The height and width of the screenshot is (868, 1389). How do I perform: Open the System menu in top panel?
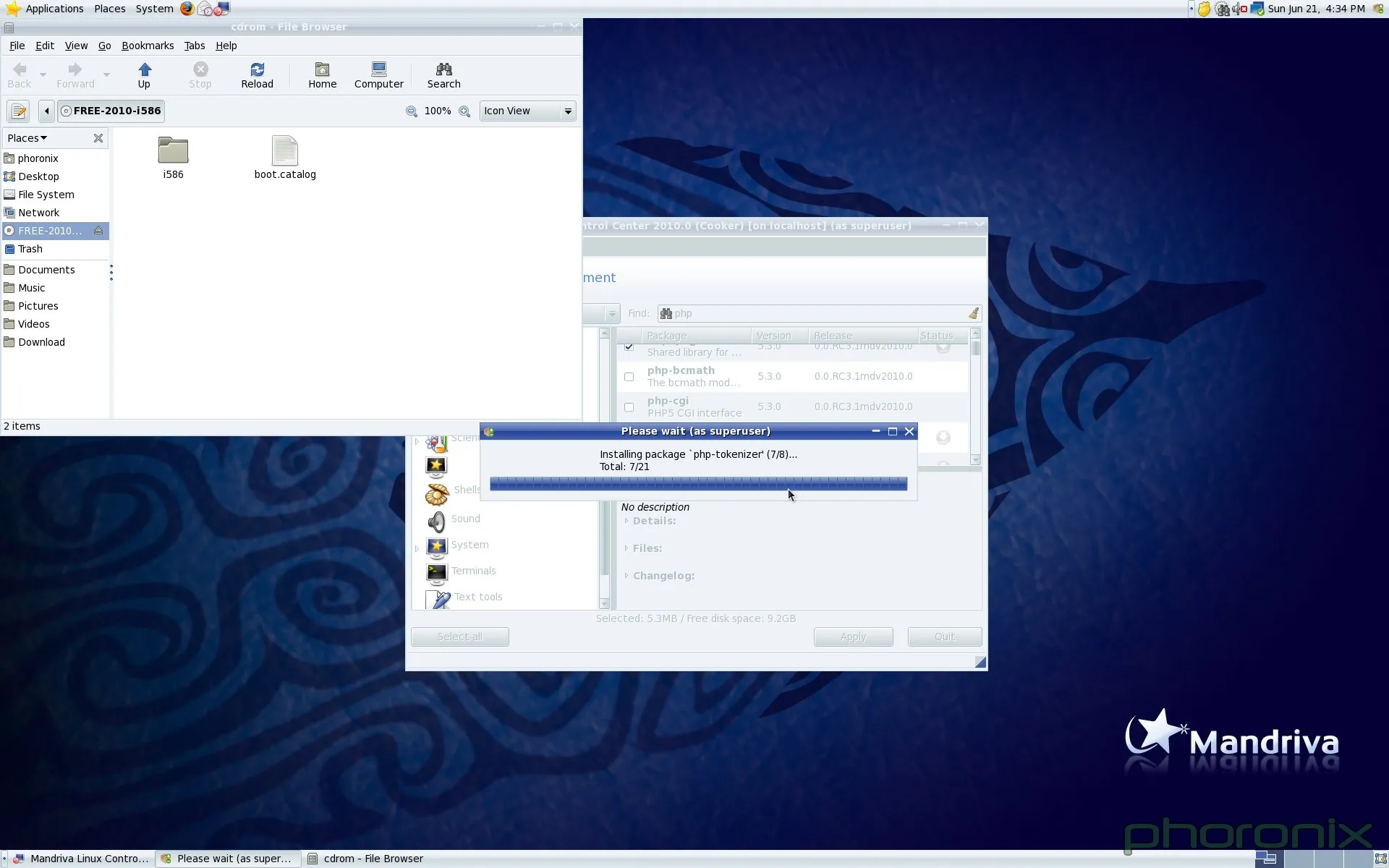pos(154,9)
